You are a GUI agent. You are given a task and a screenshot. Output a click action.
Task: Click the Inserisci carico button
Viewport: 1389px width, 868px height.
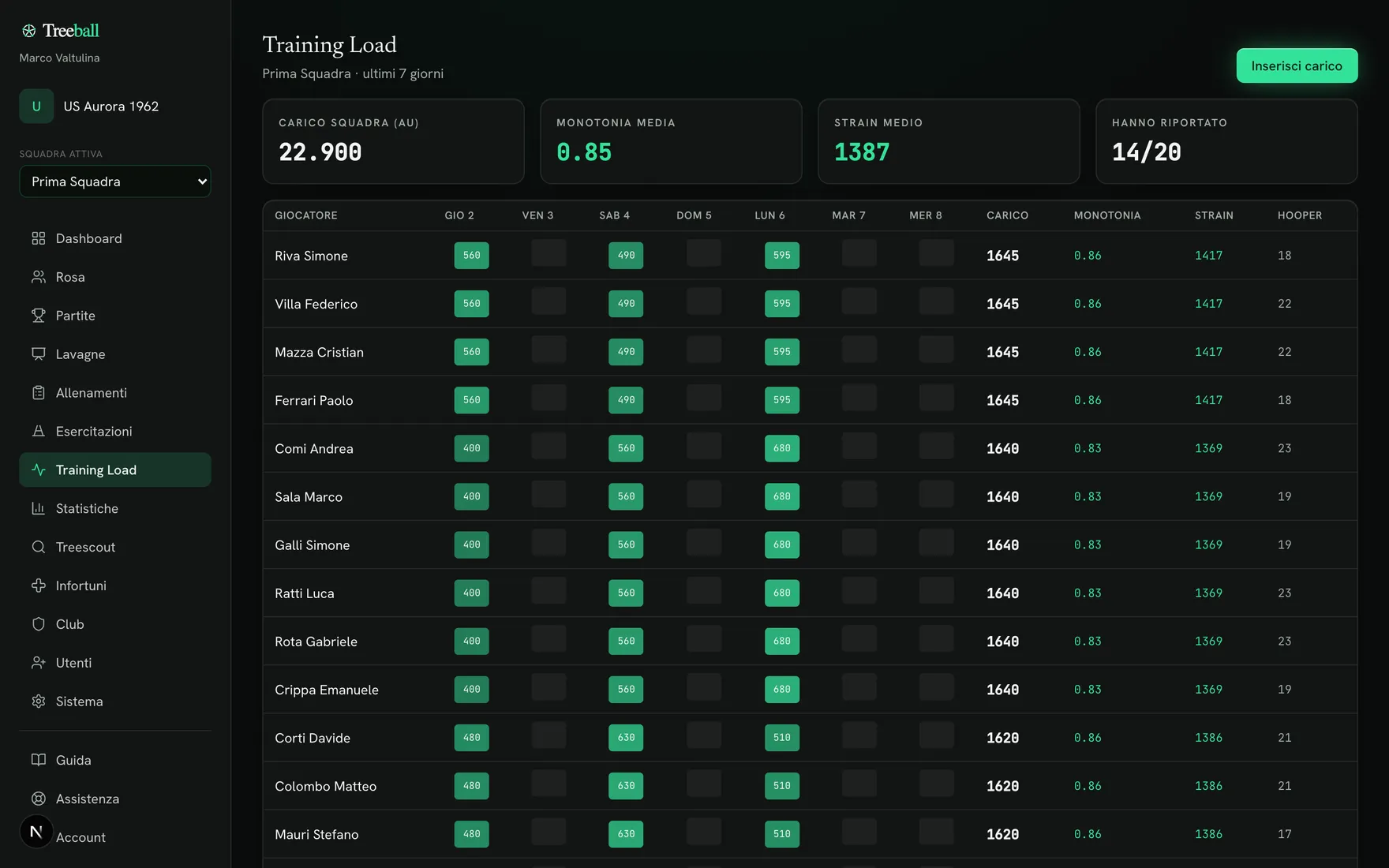point(1297,65)
